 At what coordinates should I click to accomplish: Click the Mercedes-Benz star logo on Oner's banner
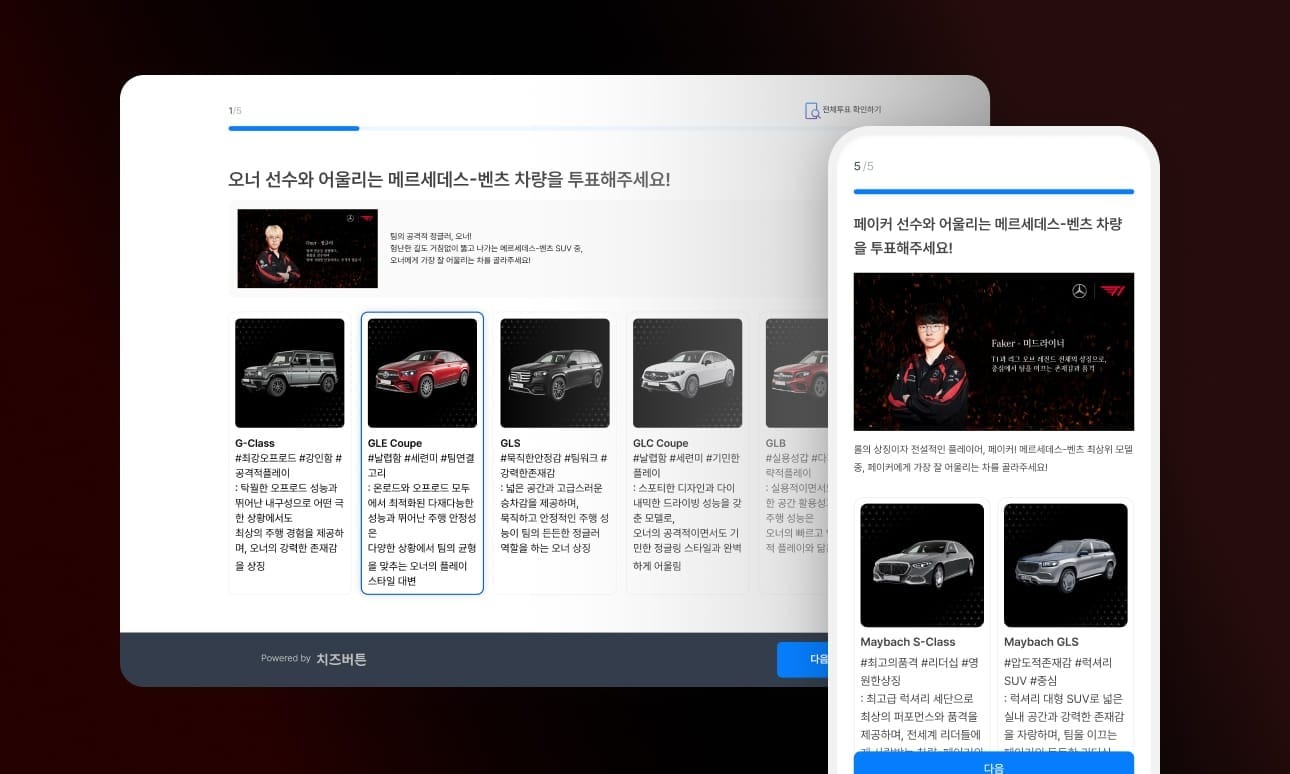[351, 218]
